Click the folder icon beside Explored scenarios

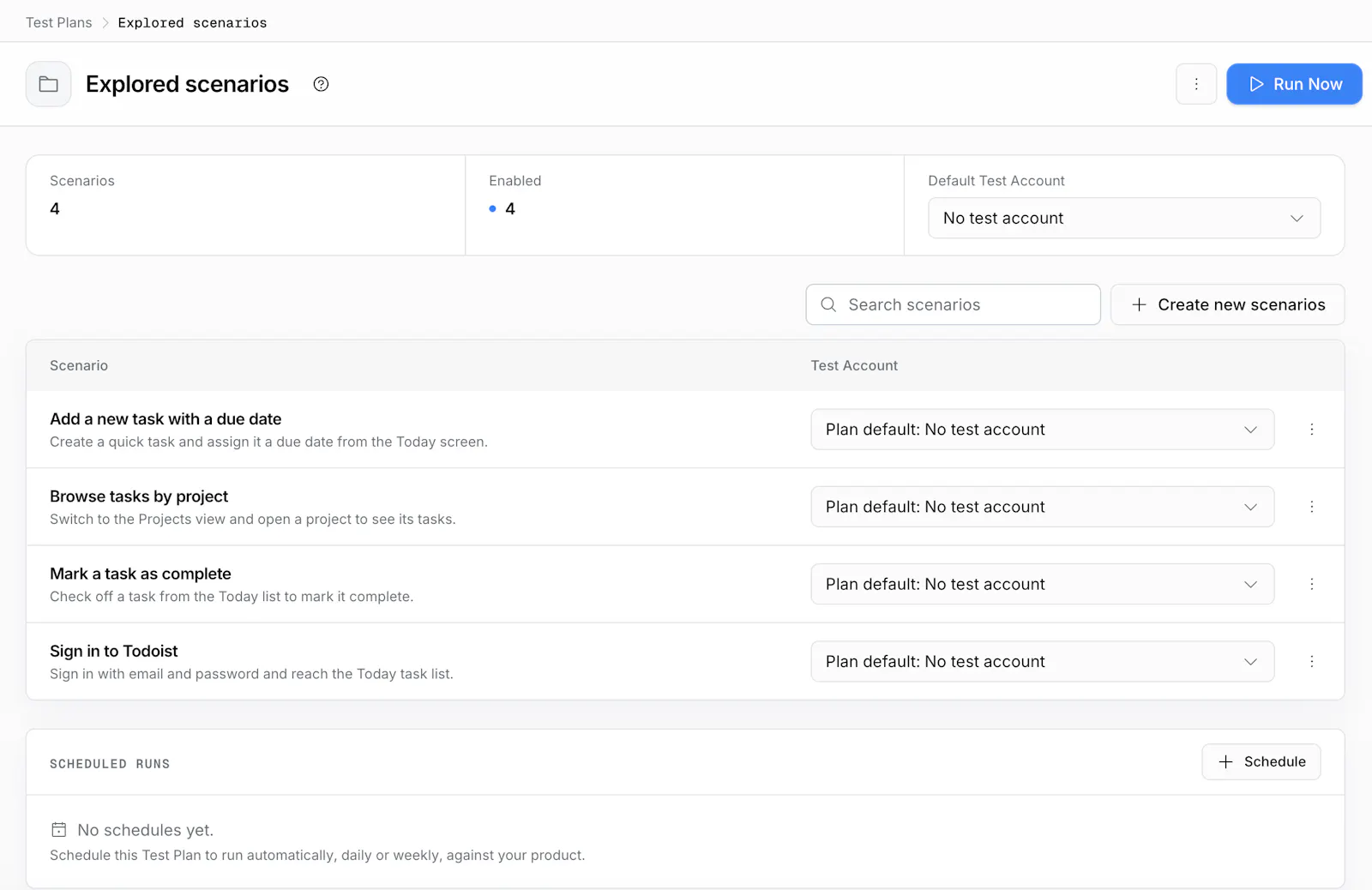[x=49, y=84]
